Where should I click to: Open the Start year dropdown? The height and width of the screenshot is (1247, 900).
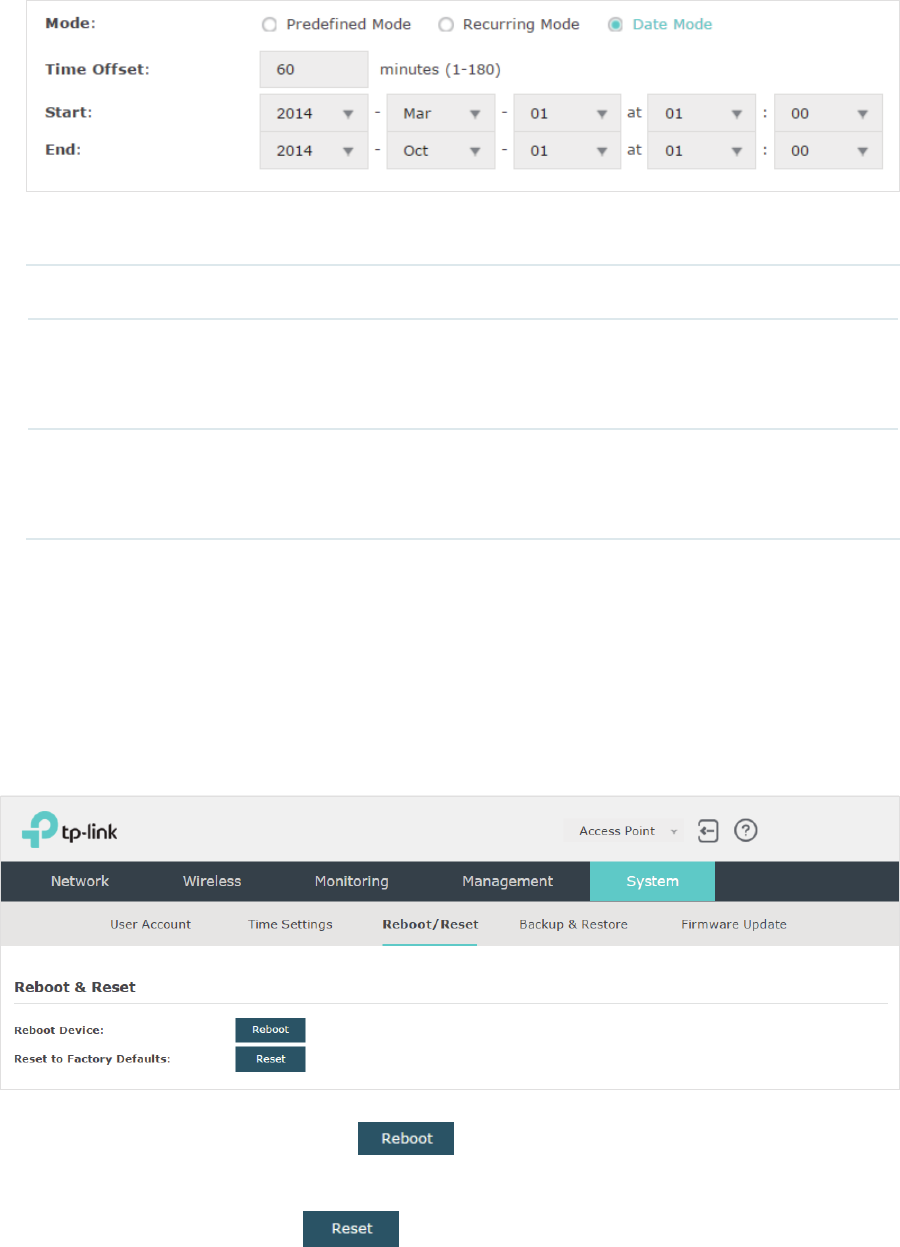click(x=314, y=113)
